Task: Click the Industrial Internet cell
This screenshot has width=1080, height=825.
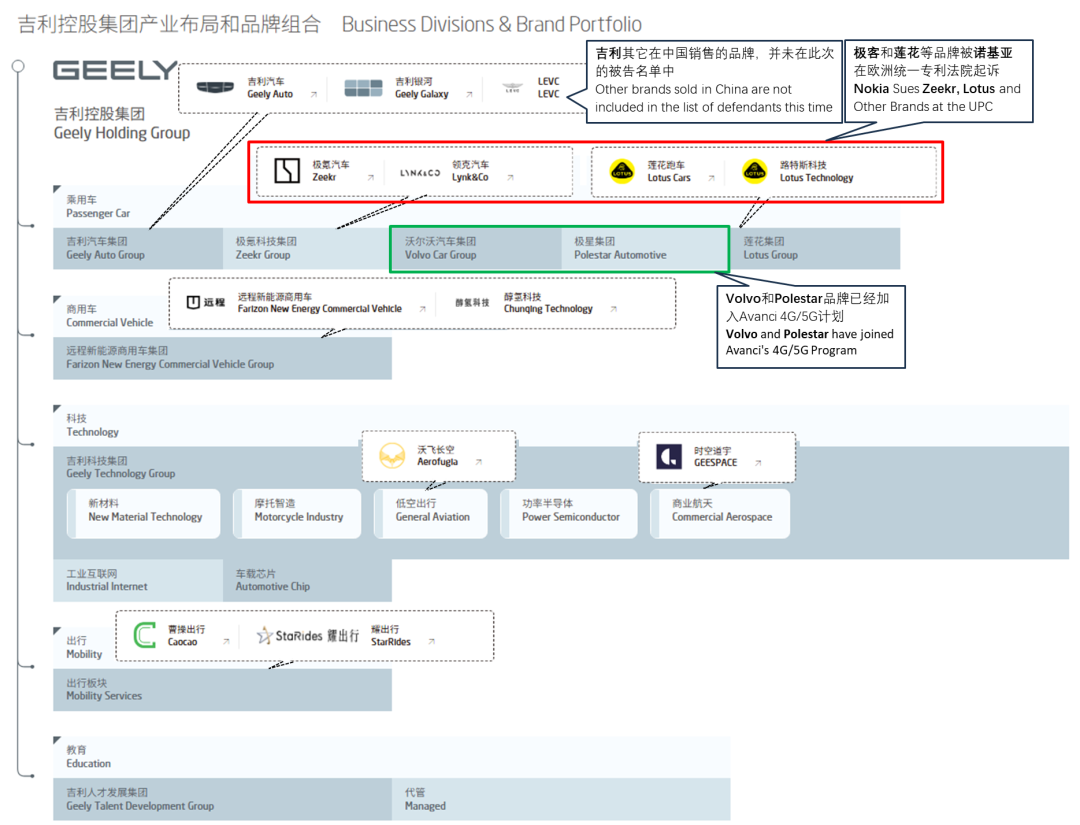Action: click(138, 581)
